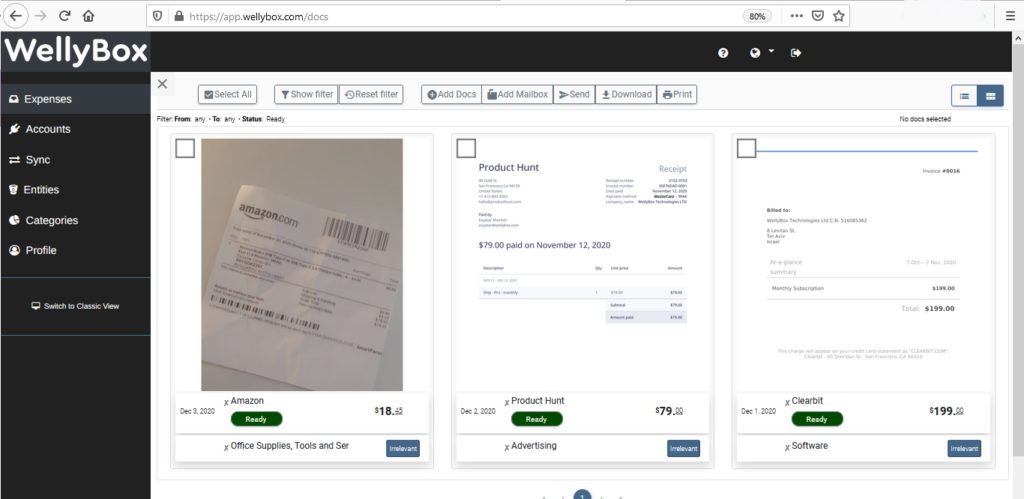Click the 80% zoom indicator
This screenshot has height=499, width=1024.
pyautogui.click(x=757, y=16)
